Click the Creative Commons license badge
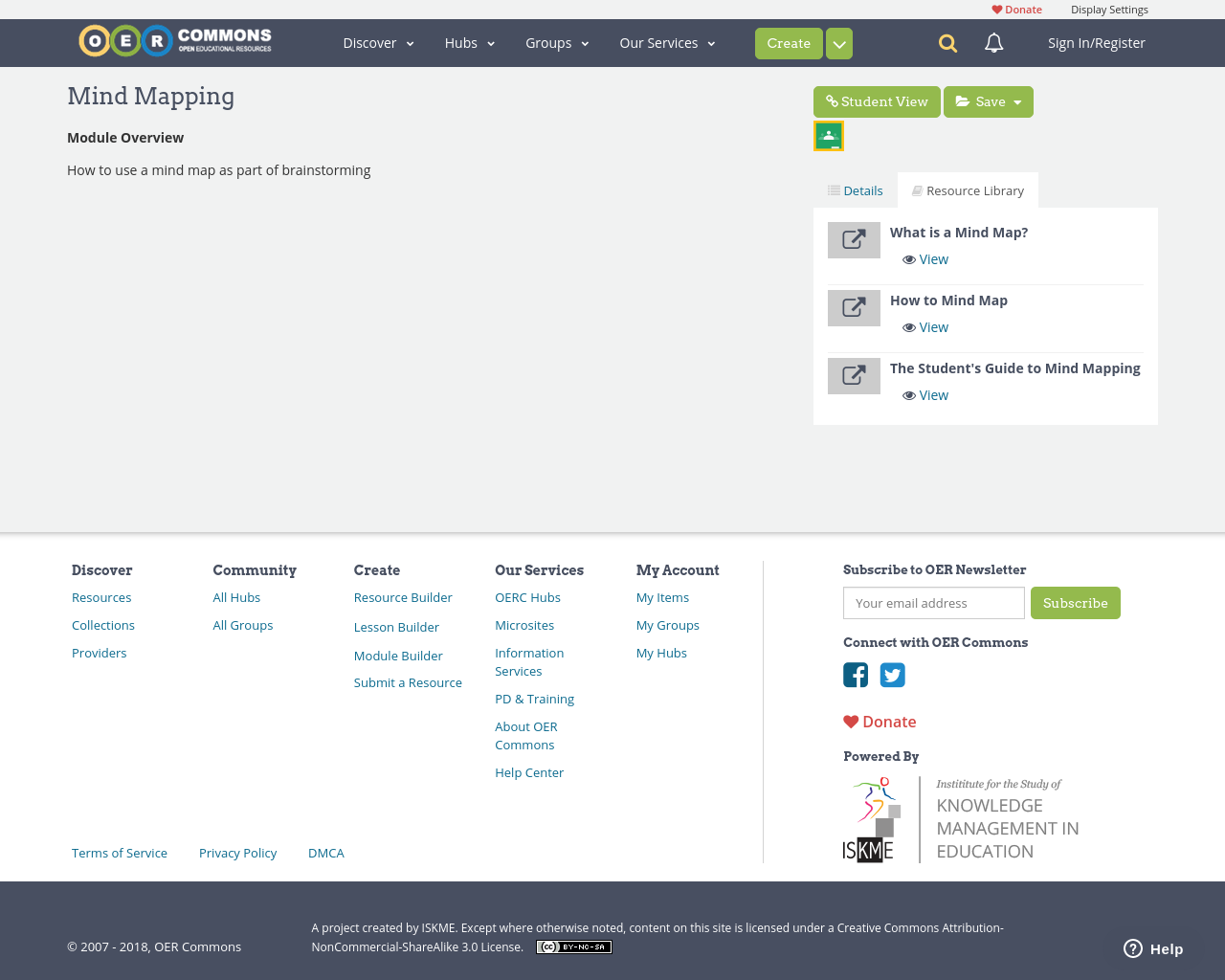This screenshot has height=980, width=1225. 573,946
